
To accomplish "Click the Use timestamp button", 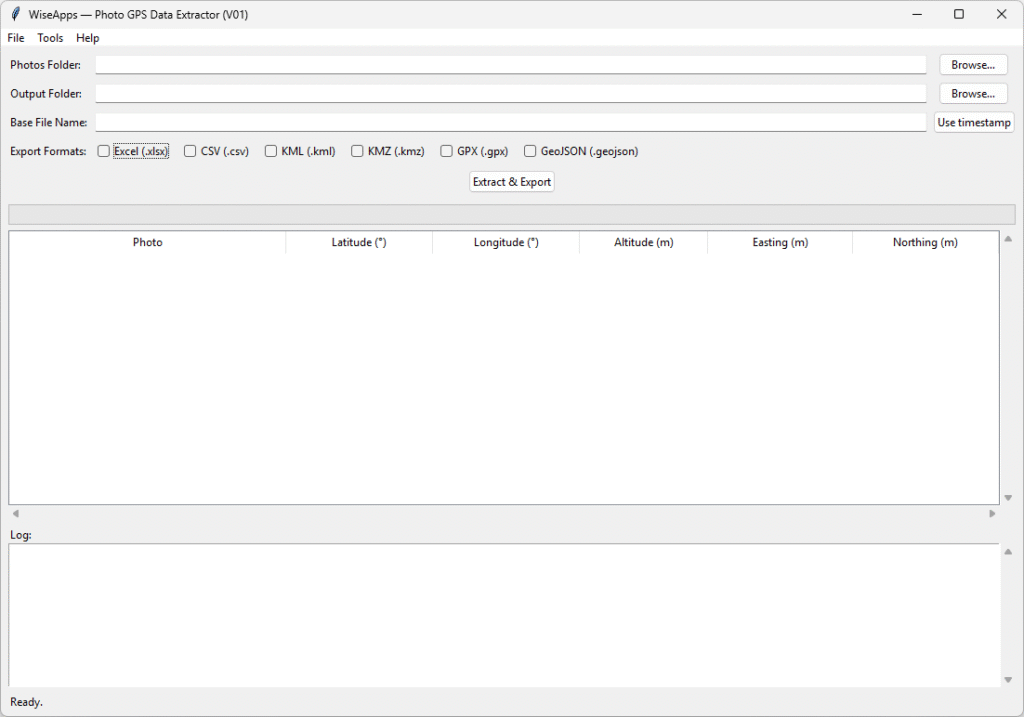I will 973,123.
